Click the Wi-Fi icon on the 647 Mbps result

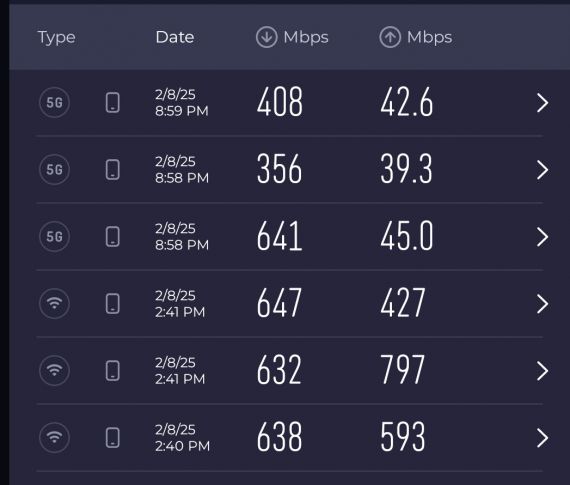(x=55, y=304)
